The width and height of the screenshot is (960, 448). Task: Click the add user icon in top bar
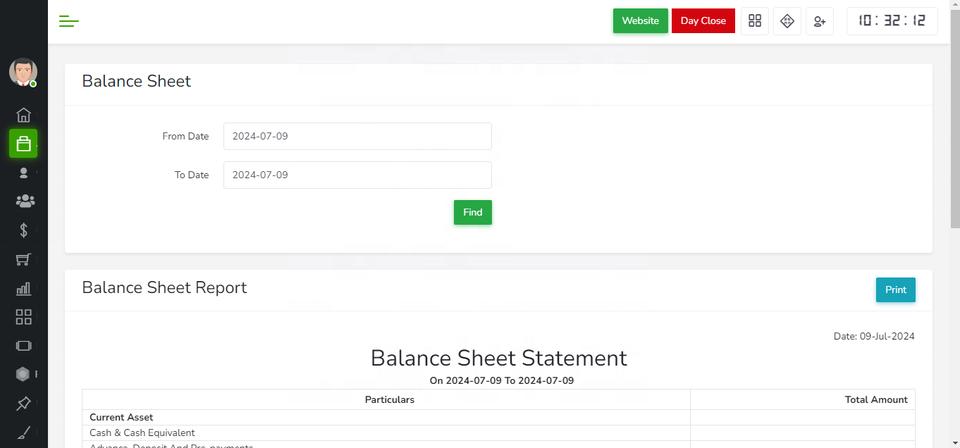click(x=819, y=21)
